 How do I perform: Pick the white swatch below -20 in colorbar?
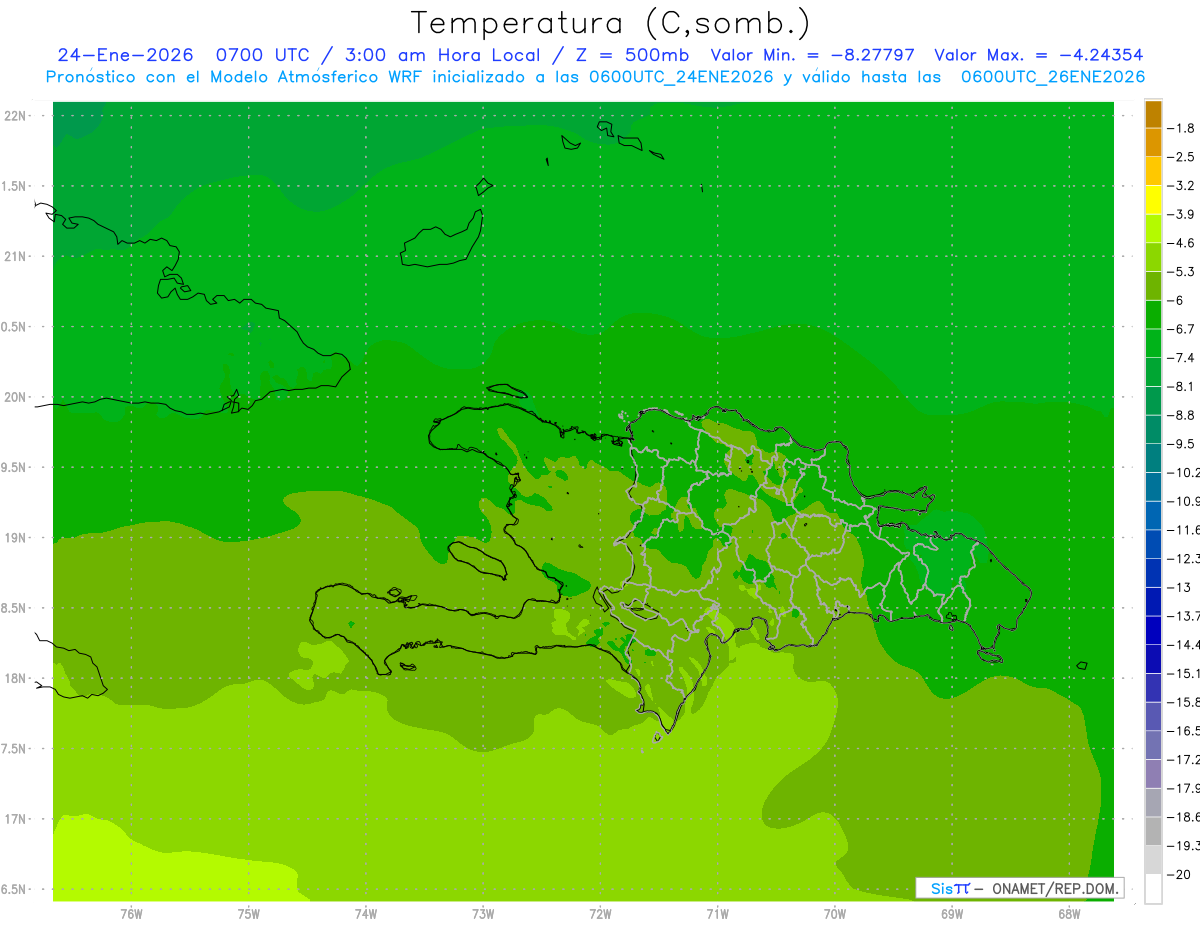pos(1153,889)
